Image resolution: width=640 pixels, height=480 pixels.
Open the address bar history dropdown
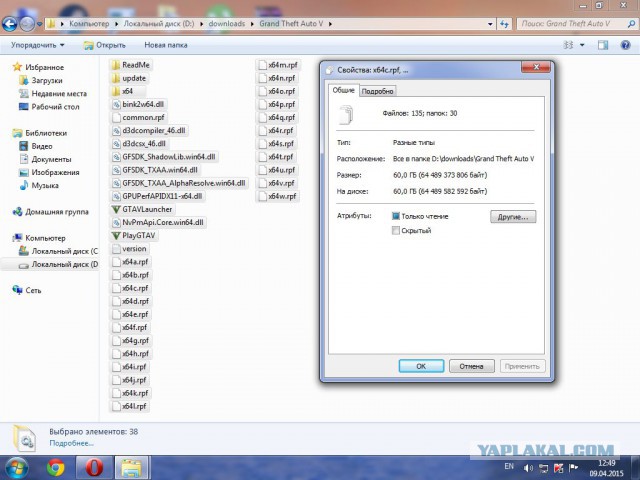pos(490,24)
